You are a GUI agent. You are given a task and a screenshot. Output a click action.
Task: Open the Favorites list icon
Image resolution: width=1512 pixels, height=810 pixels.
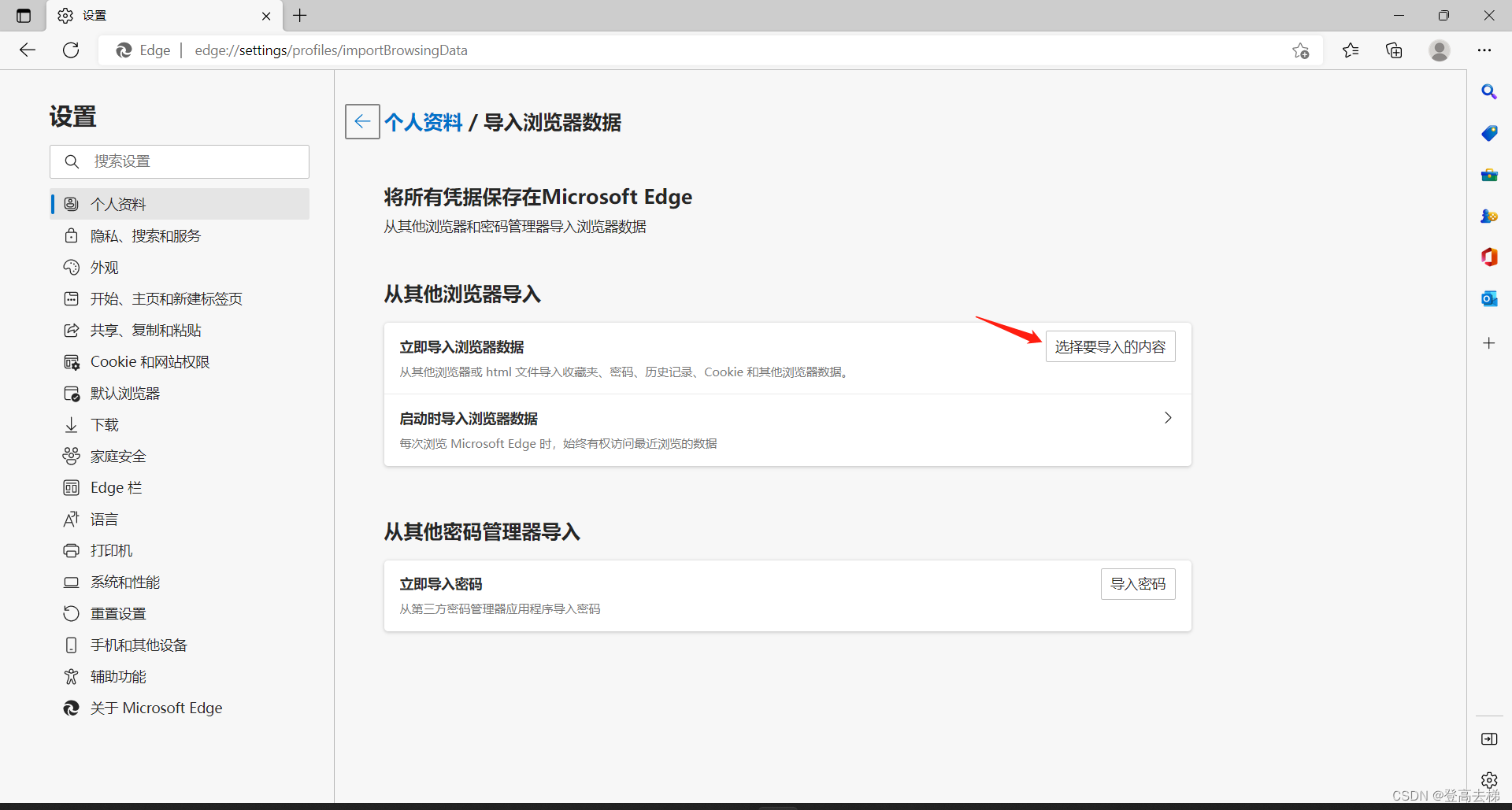point(1351,50)
